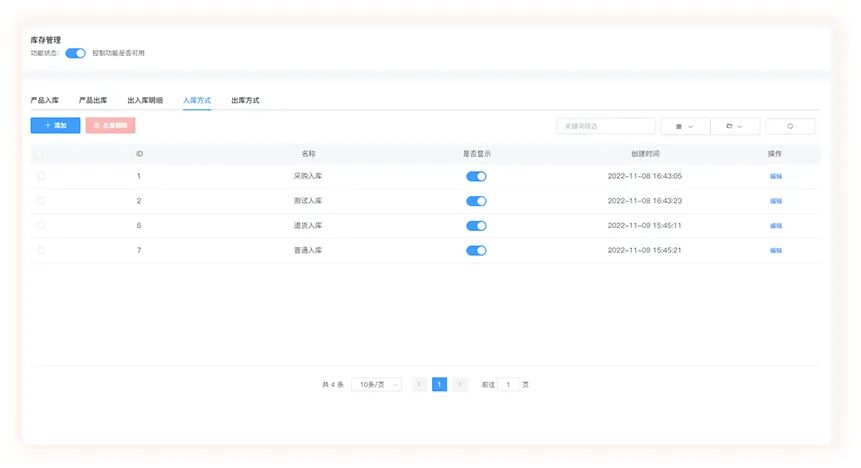
Task: Click timestamp 2022-11-09 15:45:11
Action: tap(645, 225)
